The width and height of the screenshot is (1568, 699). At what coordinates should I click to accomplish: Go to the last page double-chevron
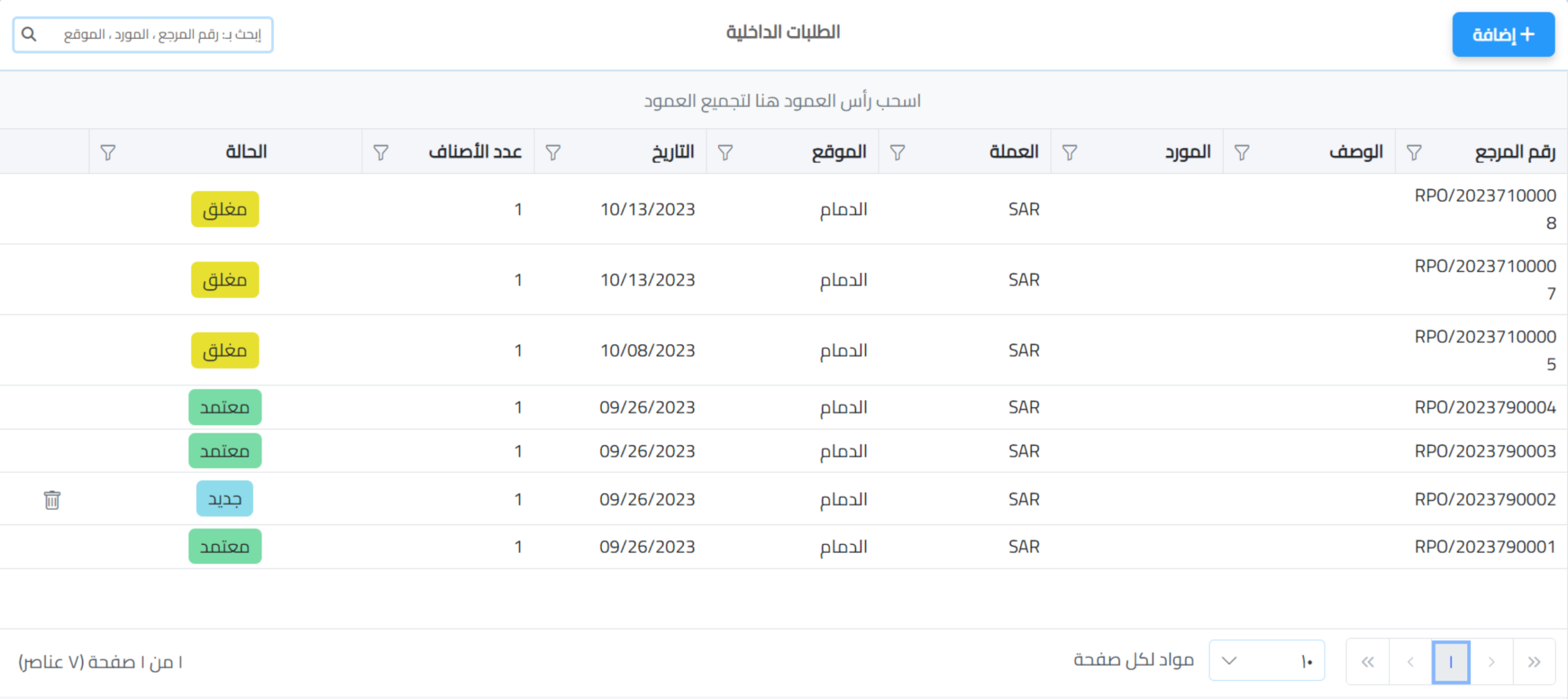(1368, 662)
